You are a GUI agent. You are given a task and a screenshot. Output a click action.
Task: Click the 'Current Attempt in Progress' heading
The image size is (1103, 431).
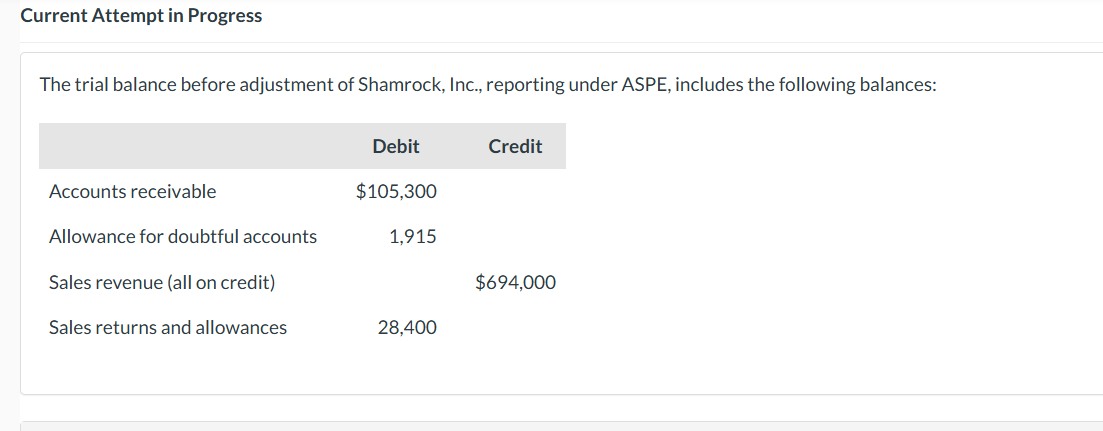point(141,16)
